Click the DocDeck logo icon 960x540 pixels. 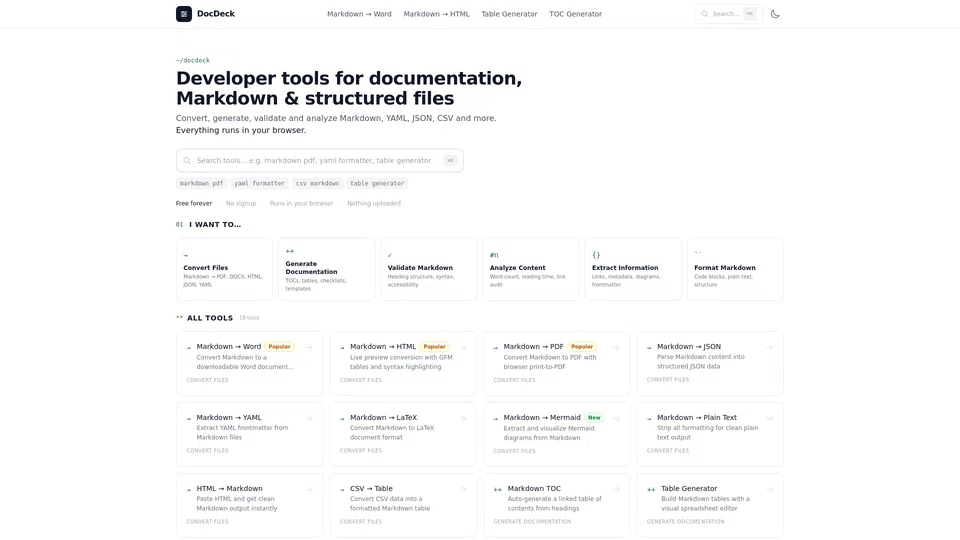[x=184, y=13]
